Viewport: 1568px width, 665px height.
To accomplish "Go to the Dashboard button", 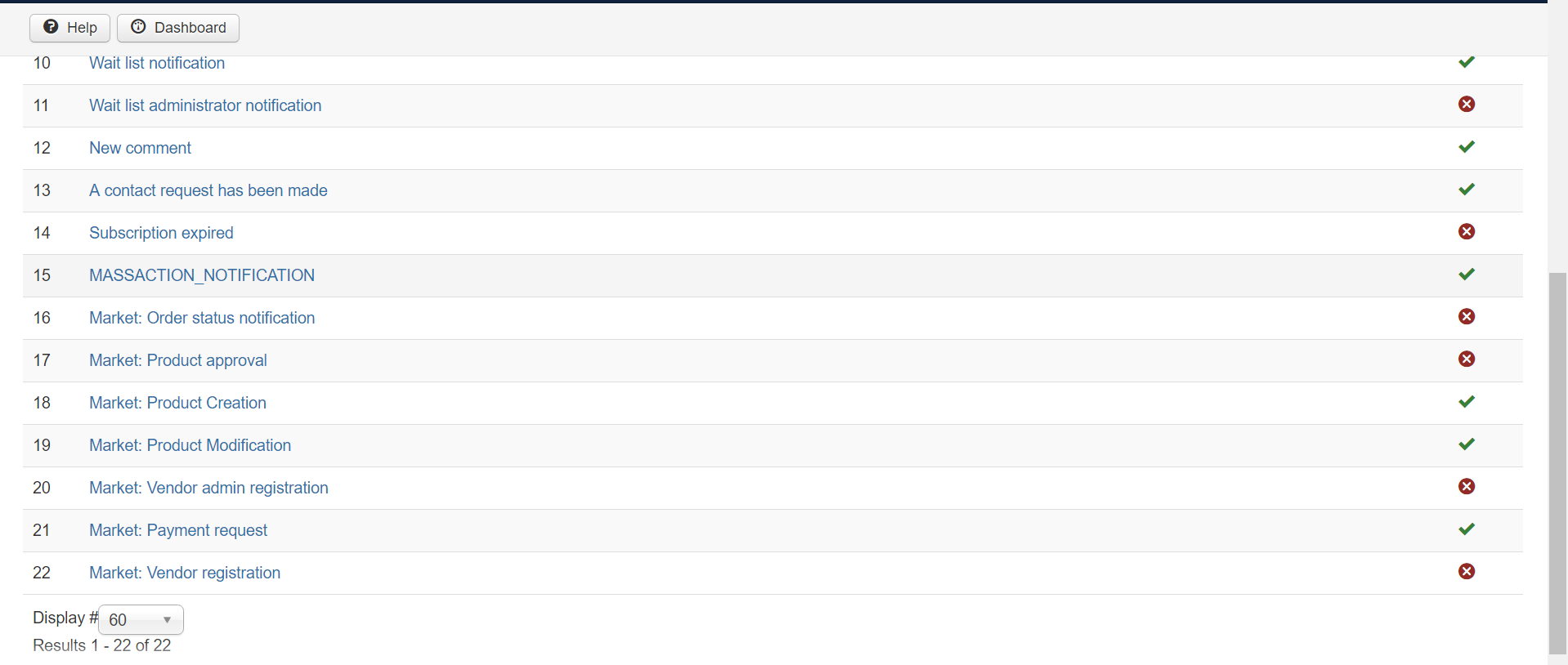I will click(178, 28).
